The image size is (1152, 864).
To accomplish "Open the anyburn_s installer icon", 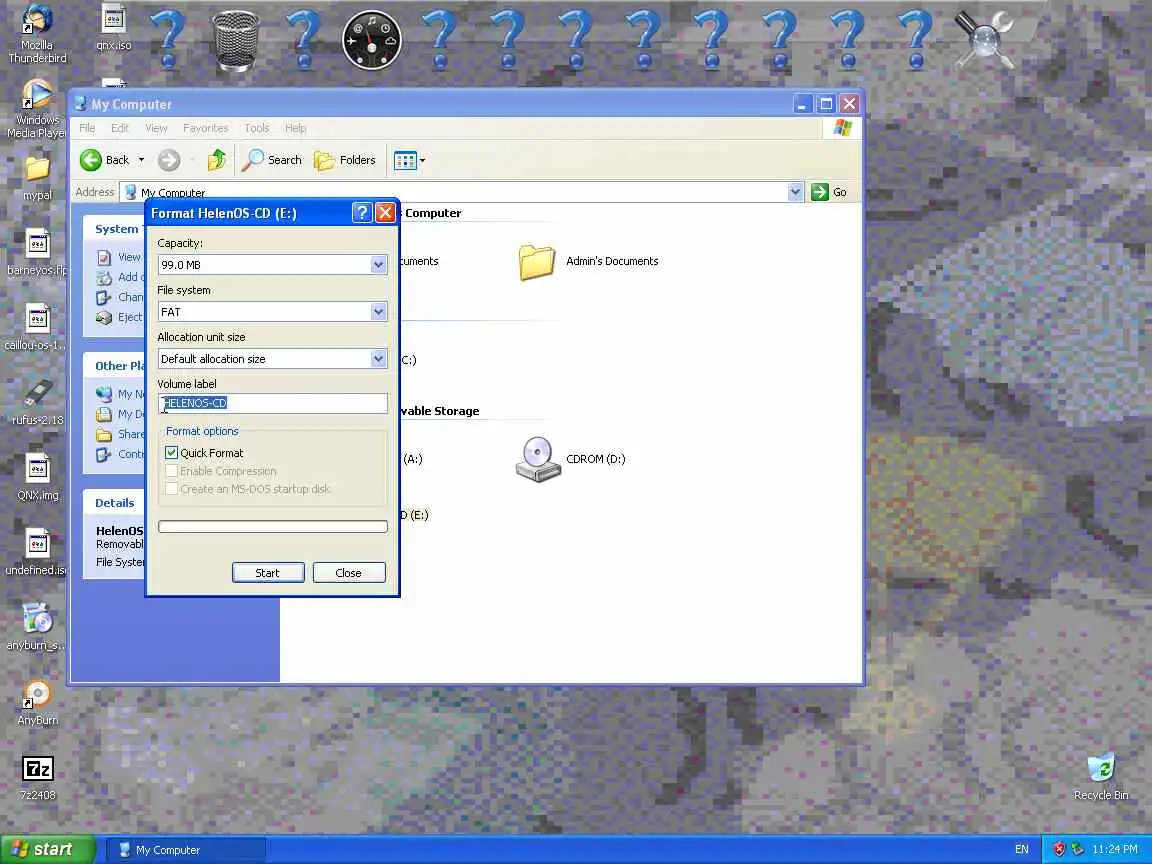I will (37, 627).
